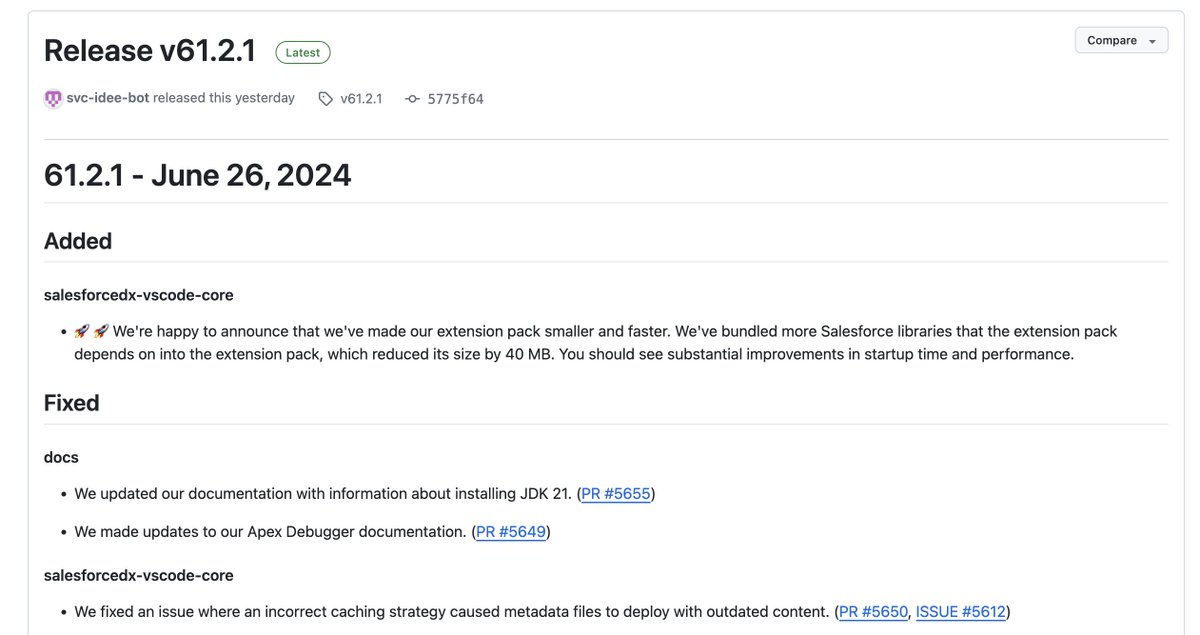This screenshot has height=635, width=1200.
Task: Click the commit icon before 5775f64
Action: coord(411,98)
